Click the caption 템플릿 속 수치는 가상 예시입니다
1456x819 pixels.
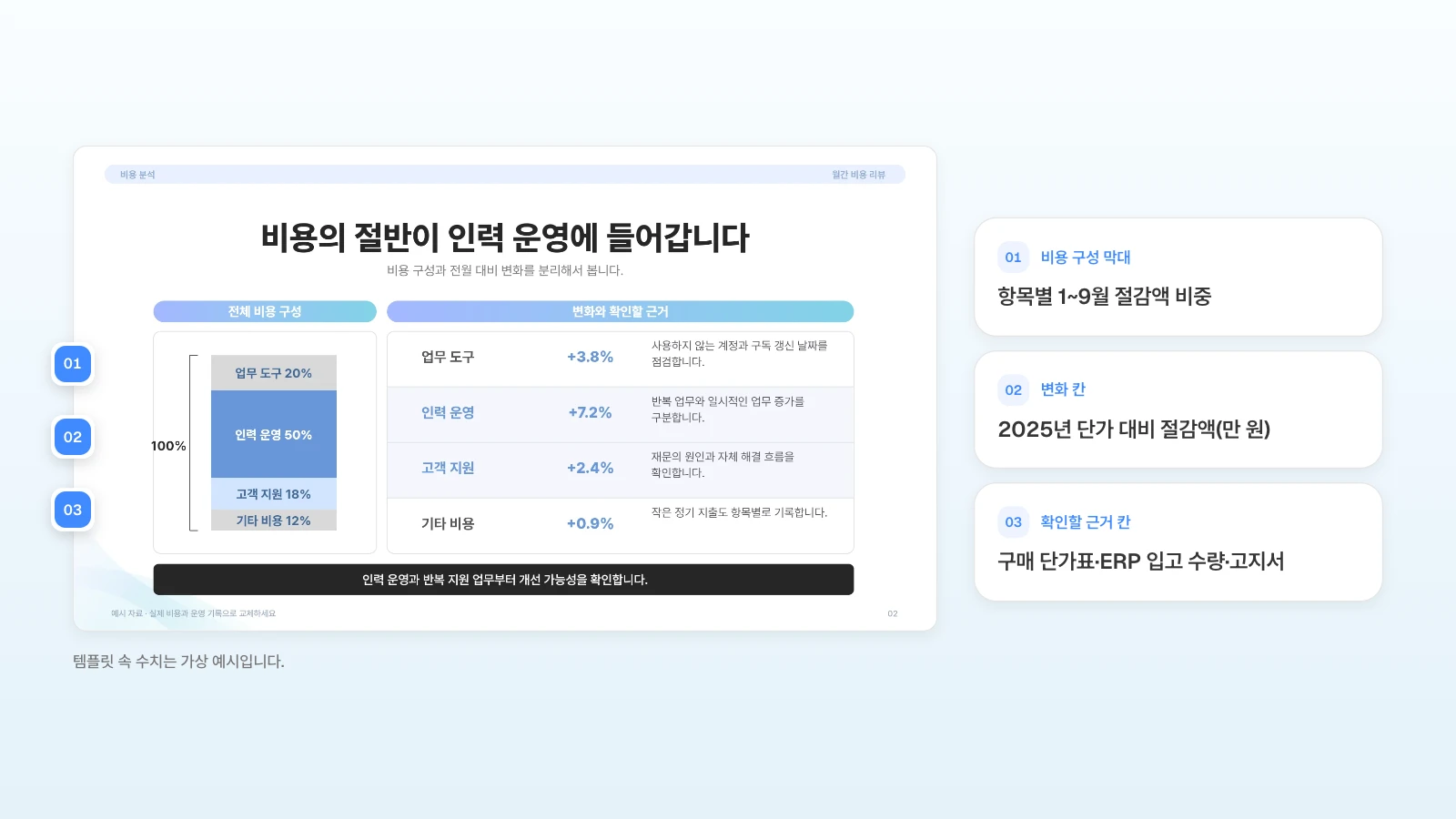pos(178,662)
